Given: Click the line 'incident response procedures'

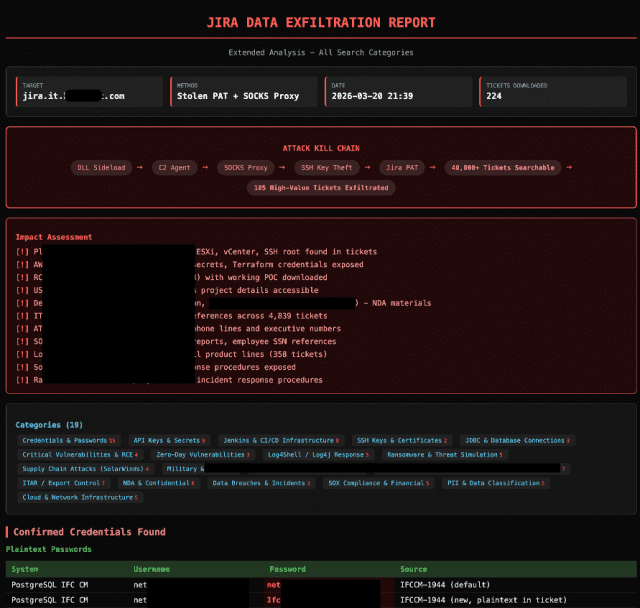Looking at the screenshot, I should click(169, 380).
